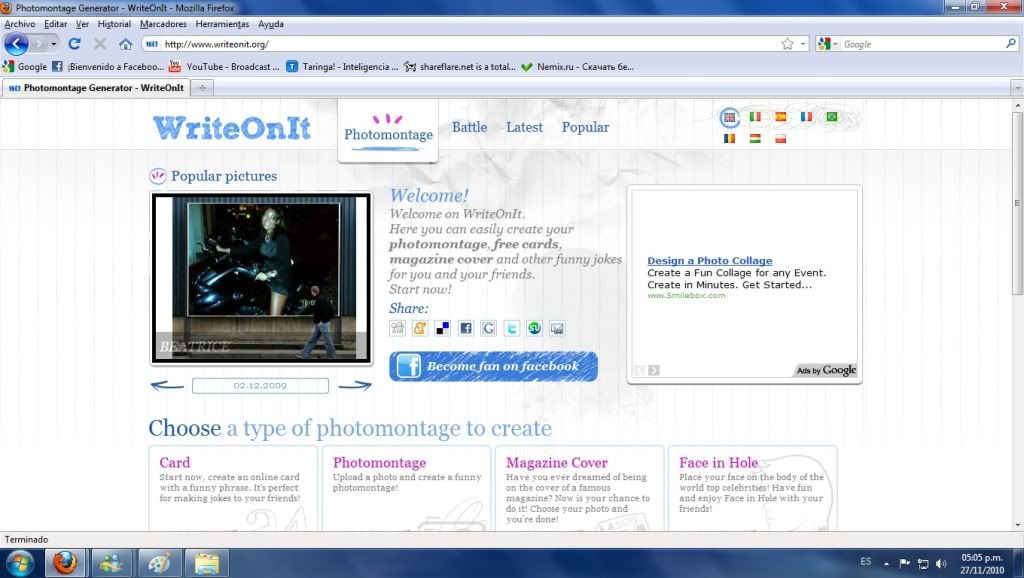The height and width of the screenshot is (578, 1024).
Task: Go back with Firefox back arrow
Action: point(16,44)
